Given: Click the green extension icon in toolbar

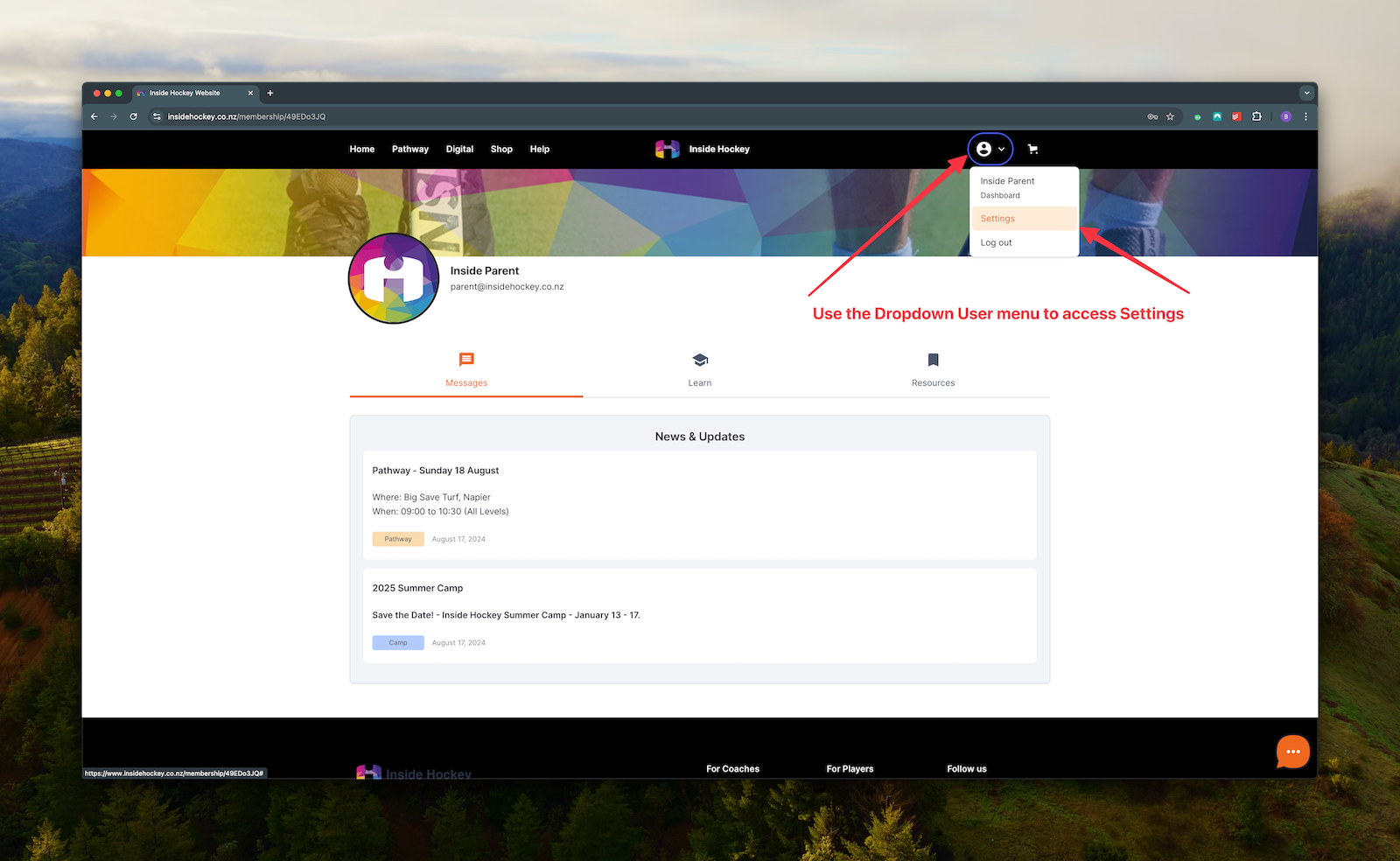Looking at the screenshot, I should coord(1198,116).
